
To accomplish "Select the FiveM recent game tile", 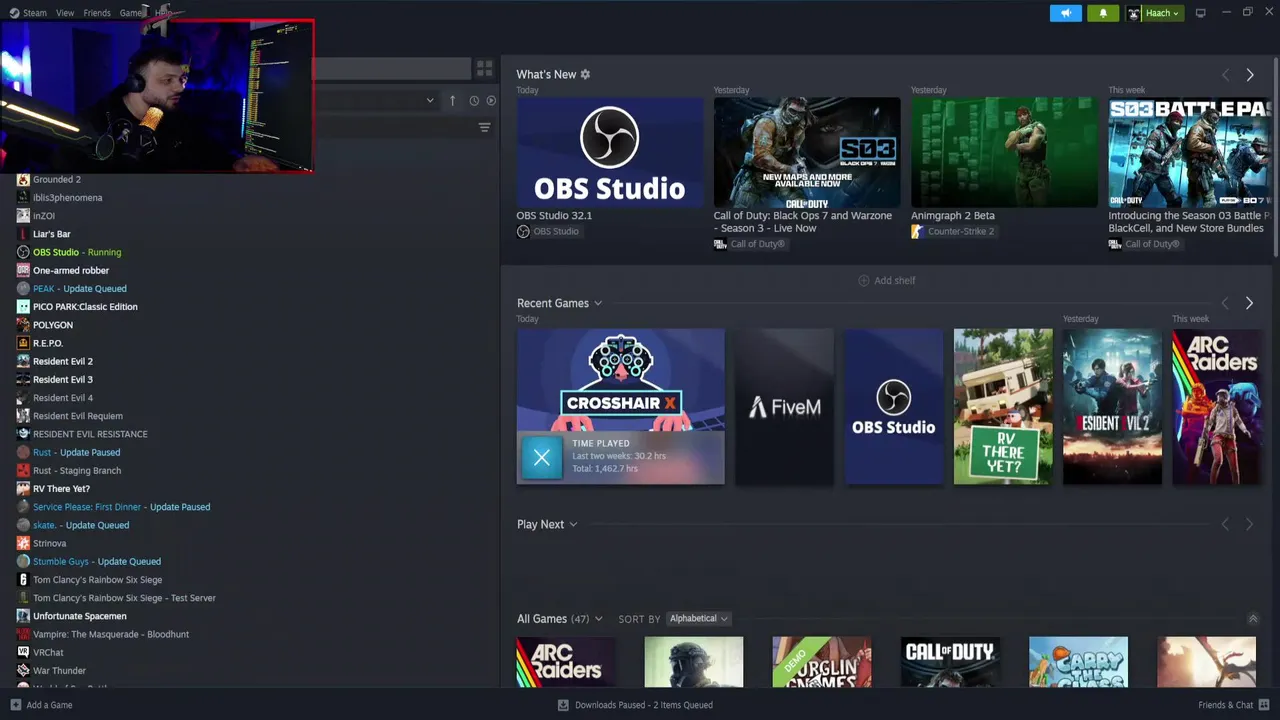I will click(x=784, y=407).
